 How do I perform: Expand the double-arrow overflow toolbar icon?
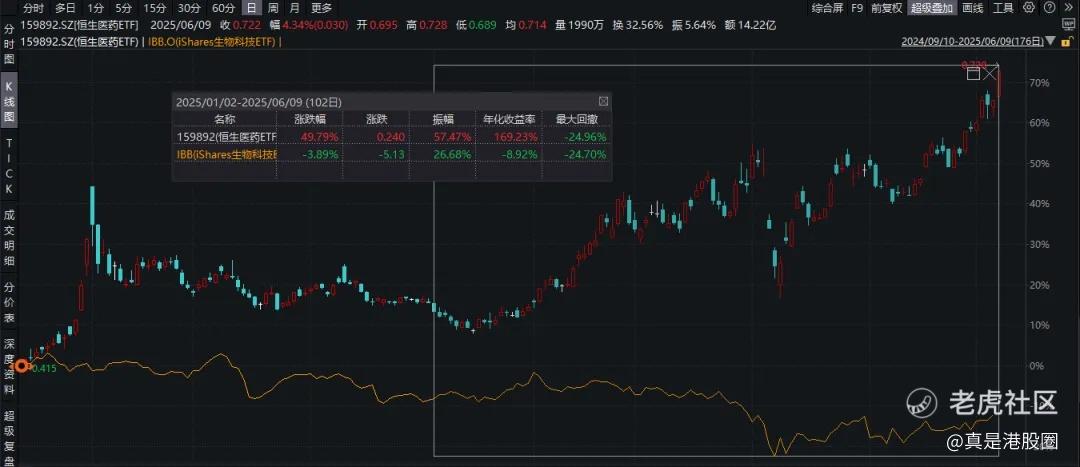pos(1069,8)
